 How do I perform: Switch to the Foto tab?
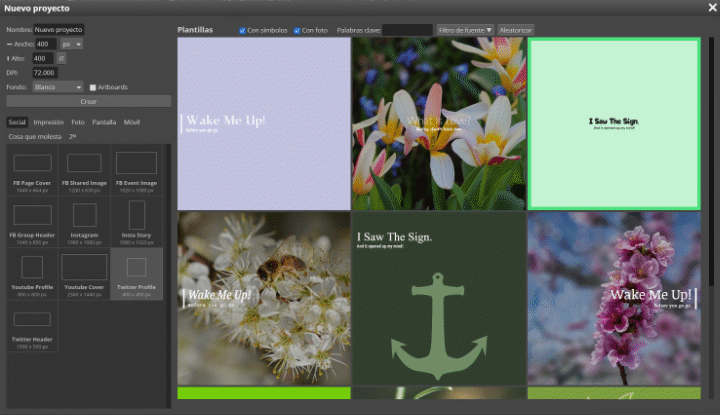point(78,122)
